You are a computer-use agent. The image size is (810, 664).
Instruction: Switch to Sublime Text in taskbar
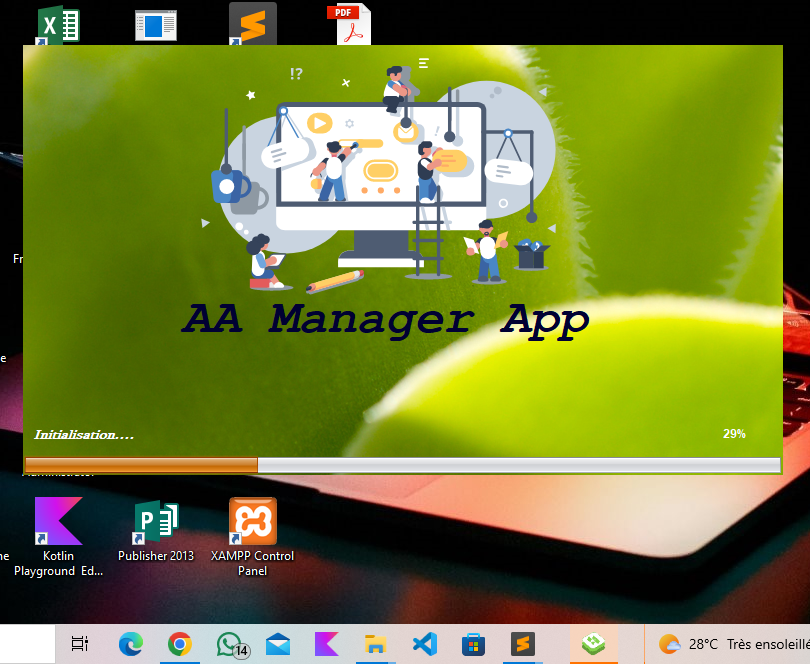click(522, 644)
